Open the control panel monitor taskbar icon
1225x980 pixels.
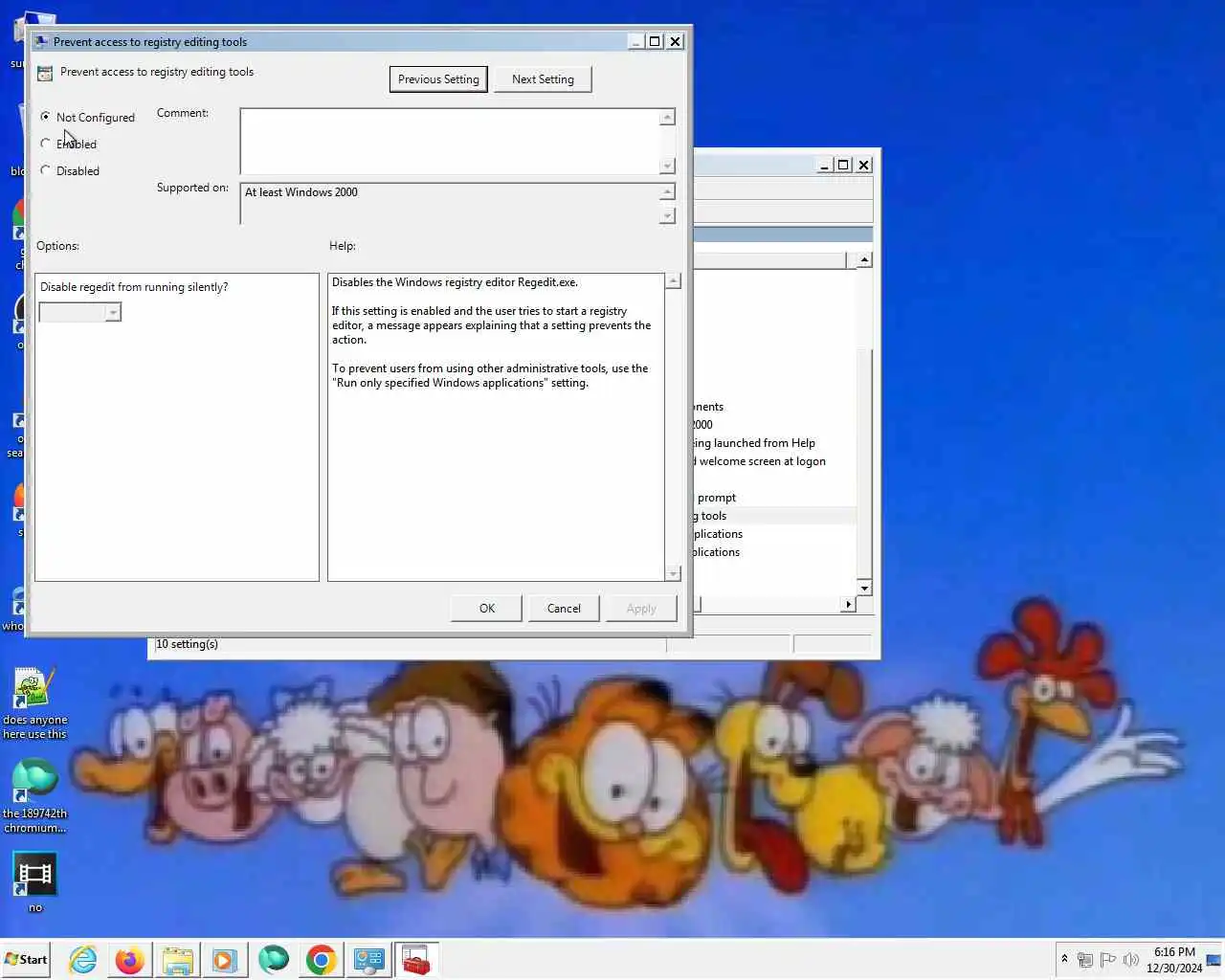click(x=368, y=959)
